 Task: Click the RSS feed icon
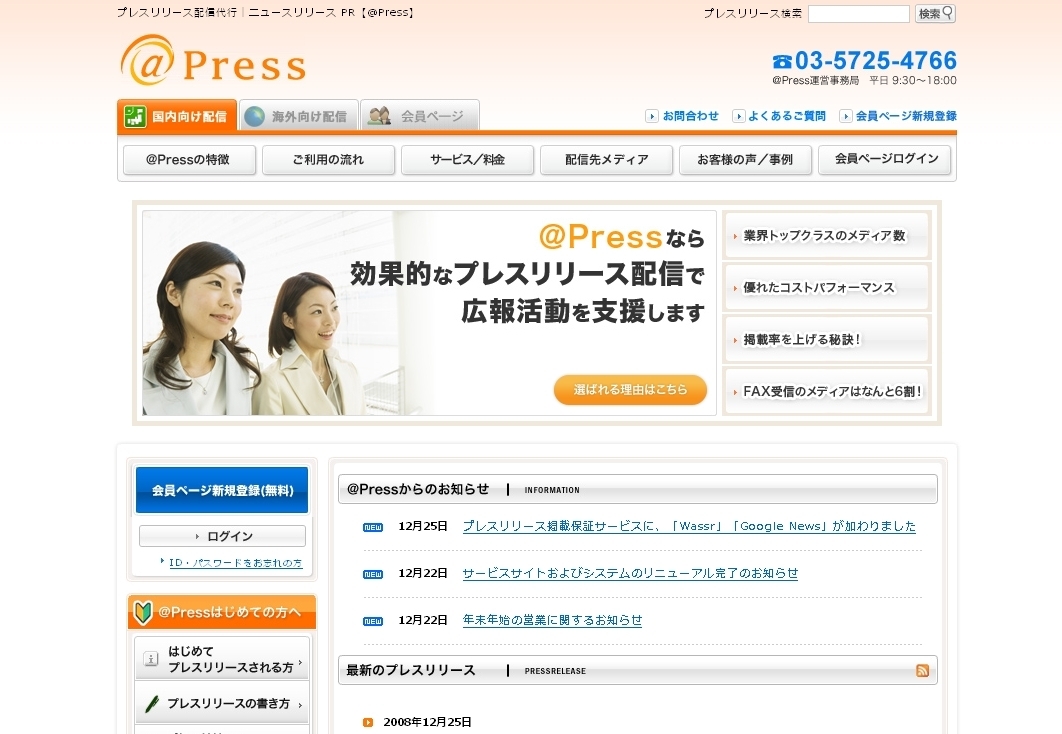[922, 670]
